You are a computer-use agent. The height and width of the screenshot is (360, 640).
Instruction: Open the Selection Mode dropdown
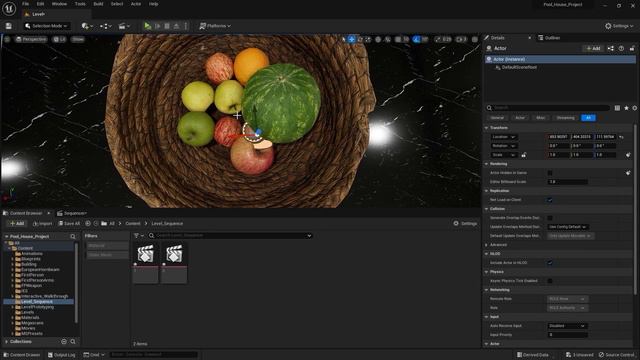tap(46, 26)
